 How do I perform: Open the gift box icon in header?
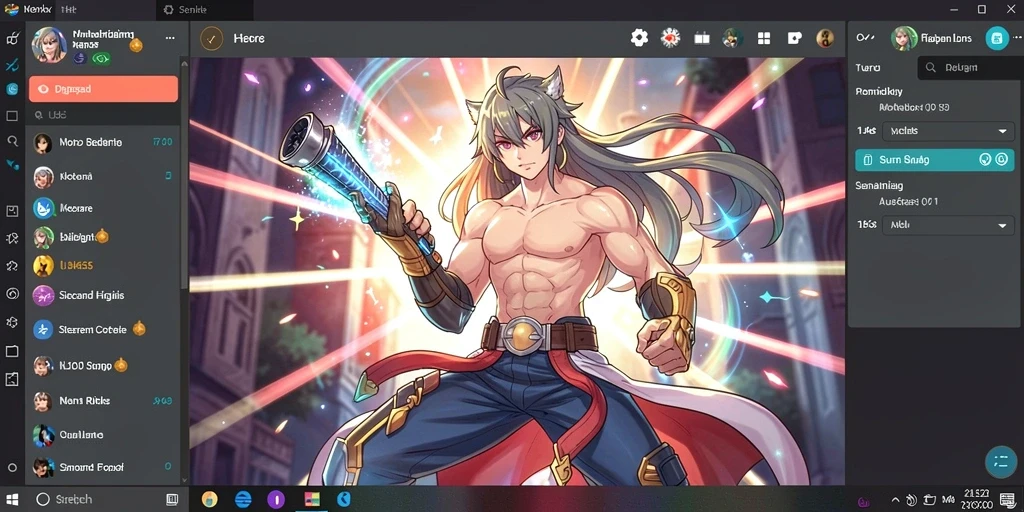702,39
